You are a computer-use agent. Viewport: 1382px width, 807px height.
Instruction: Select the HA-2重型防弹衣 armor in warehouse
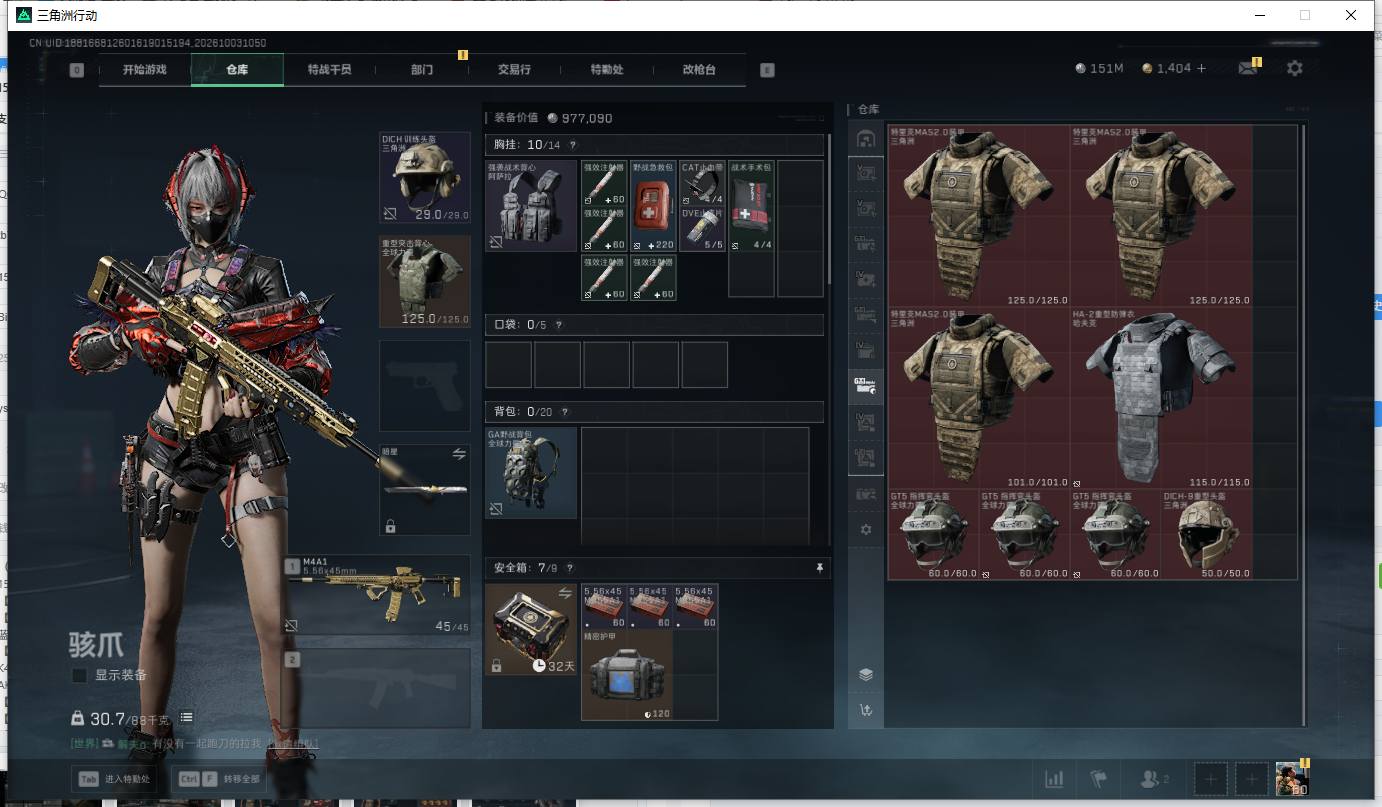tap(1161, 399)
